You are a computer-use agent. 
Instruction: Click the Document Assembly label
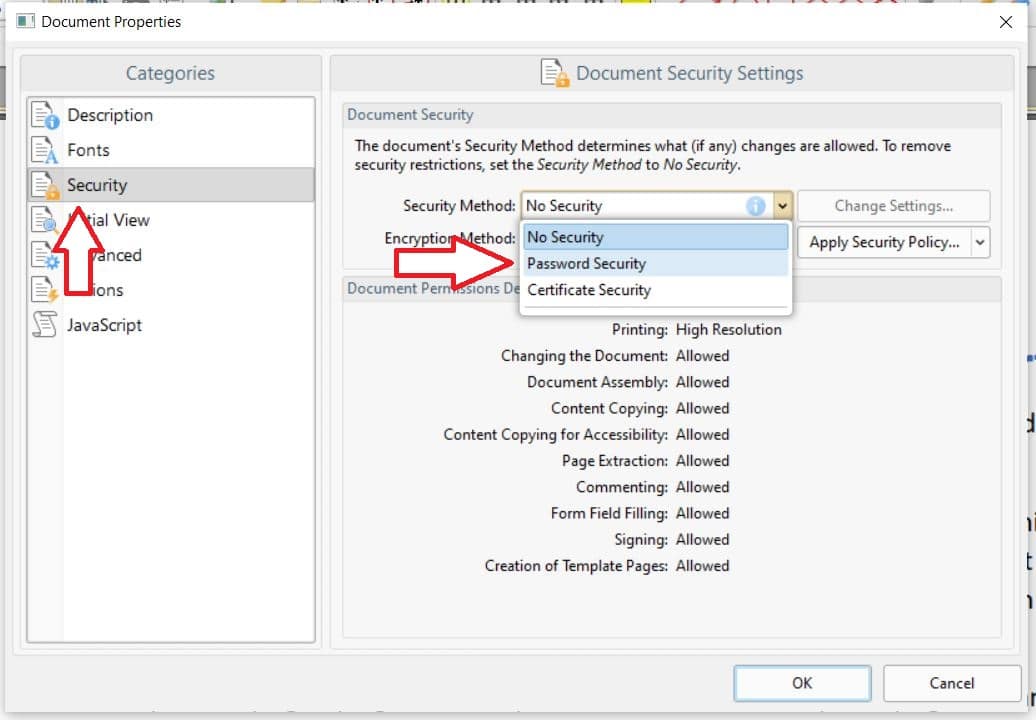(x=597, y=382)
